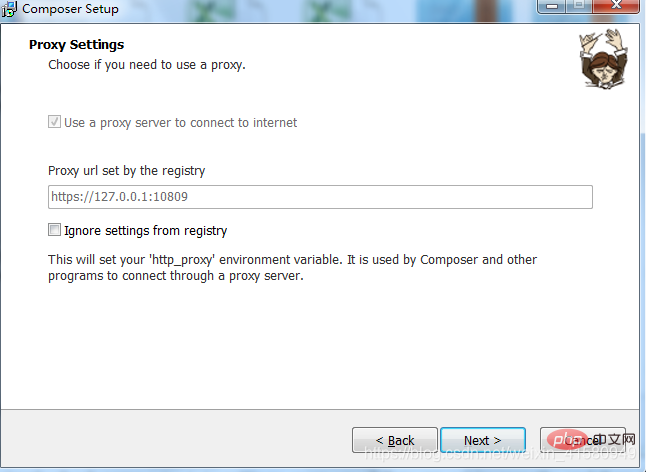This screenshot has height=472, width=646.
Task: Click the 'Choose if you need to use a proxy' text
Action: pos(147,65)
